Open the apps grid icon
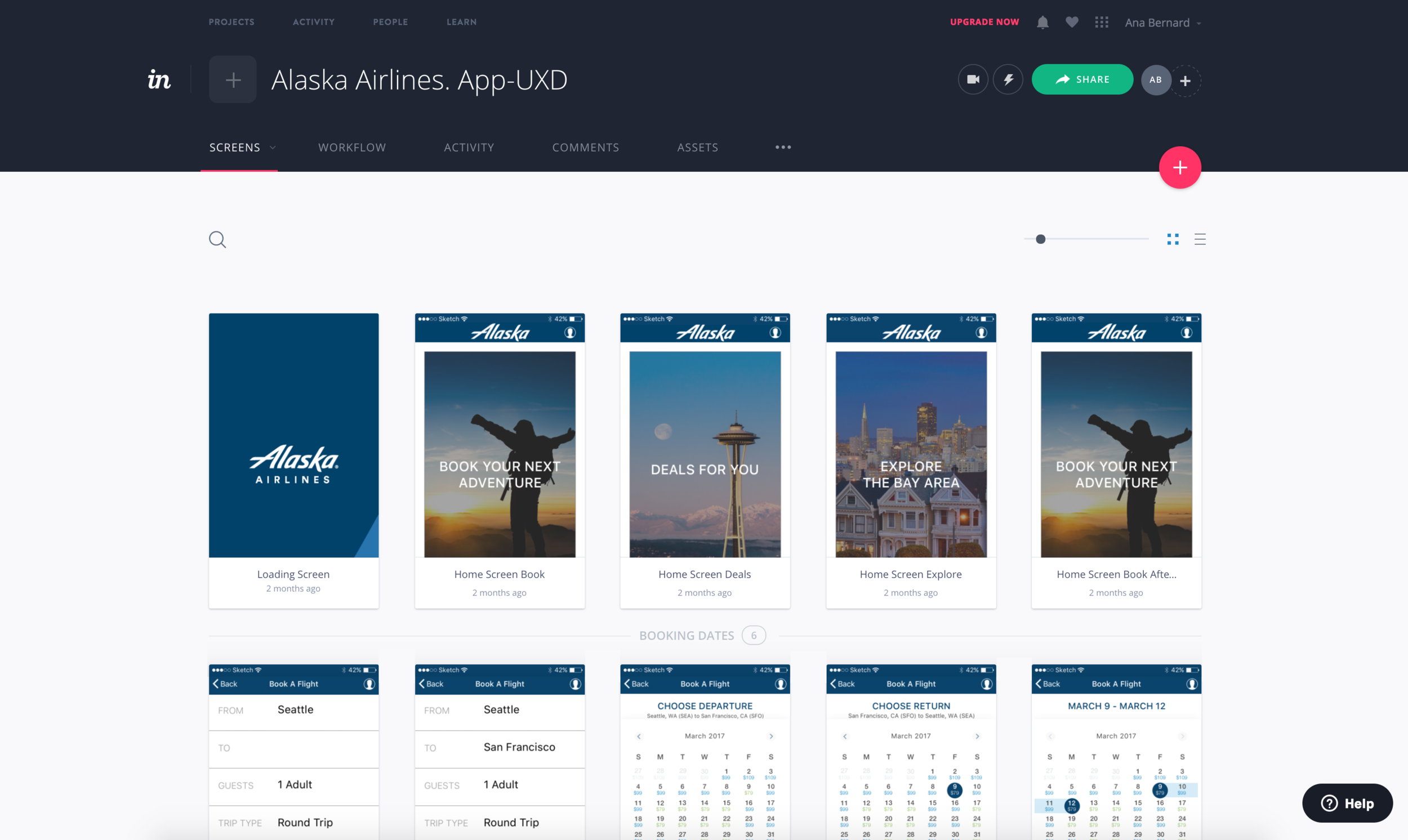Image resolution: width=1408 pixels, height=840 pixels. (x=1101, y=22)
